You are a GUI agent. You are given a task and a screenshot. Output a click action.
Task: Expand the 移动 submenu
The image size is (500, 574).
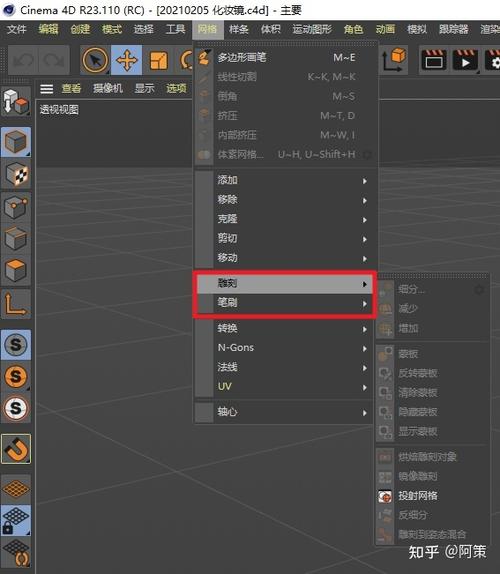[x=286, y=258]
